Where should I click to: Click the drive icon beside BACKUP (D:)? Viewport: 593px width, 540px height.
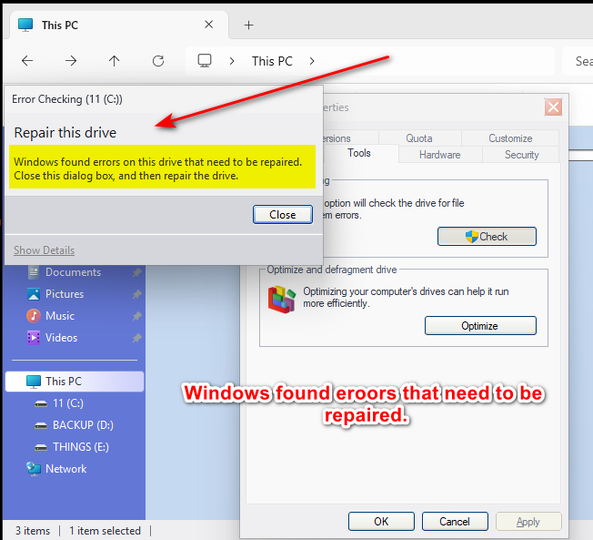click(41, 426)
